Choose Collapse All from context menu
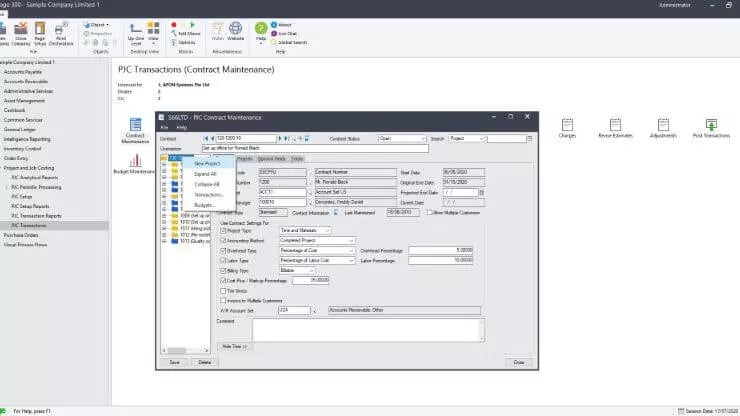 tap(208, 184)
